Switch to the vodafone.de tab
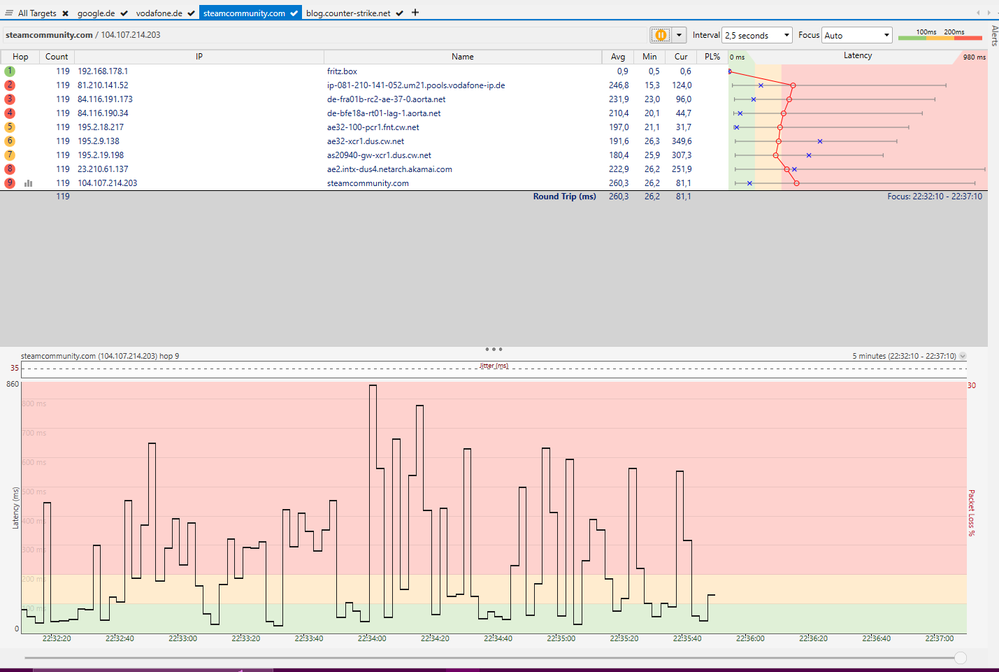 coord(160,13)
